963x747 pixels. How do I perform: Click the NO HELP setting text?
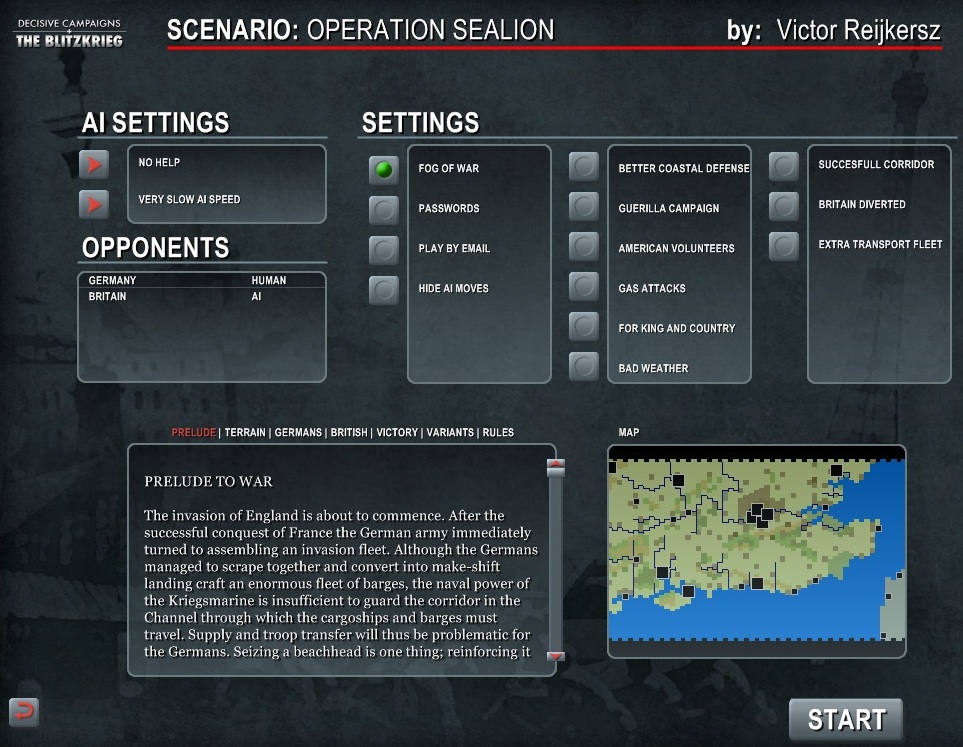coord(159,162)
